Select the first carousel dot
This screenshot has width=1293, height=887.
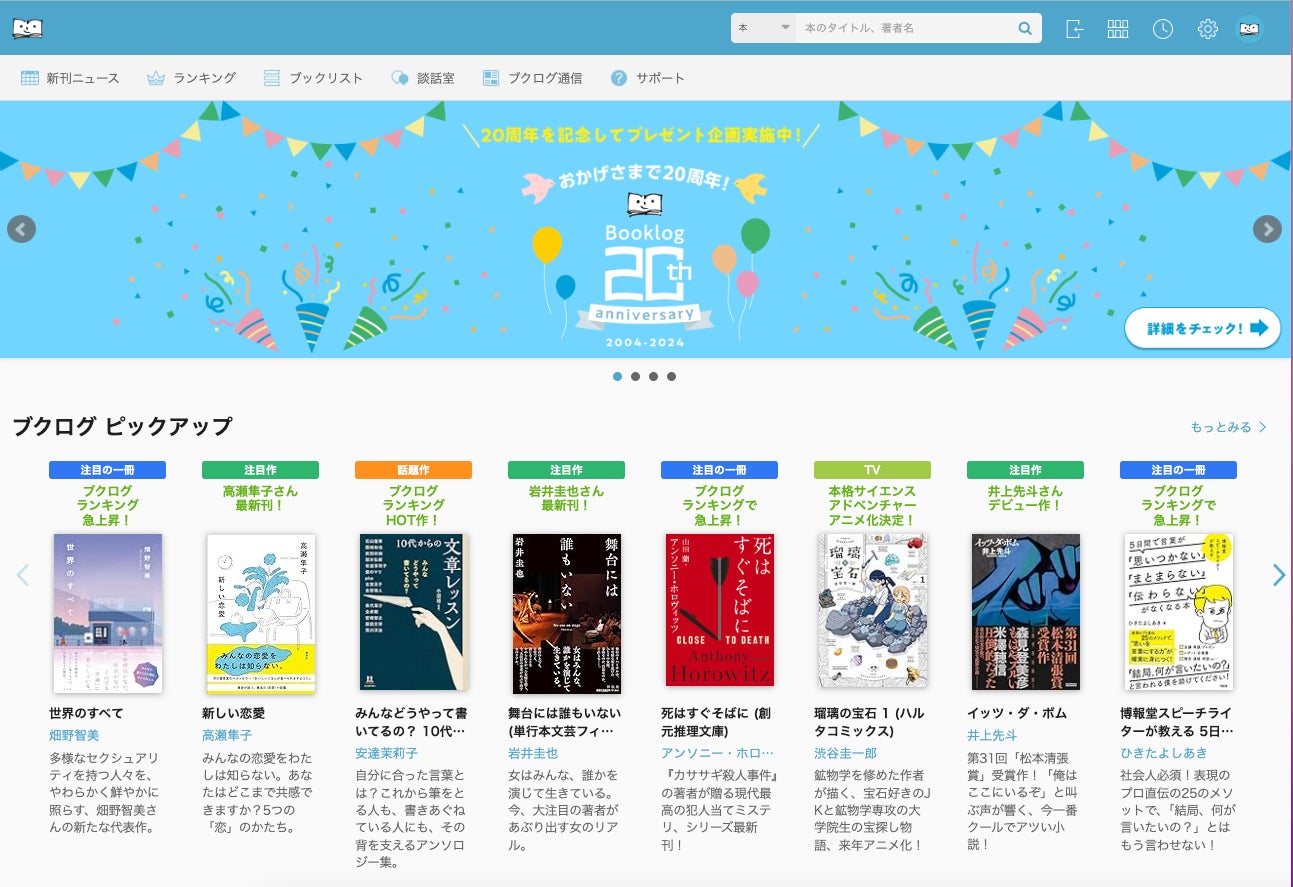tap(617, 377)
